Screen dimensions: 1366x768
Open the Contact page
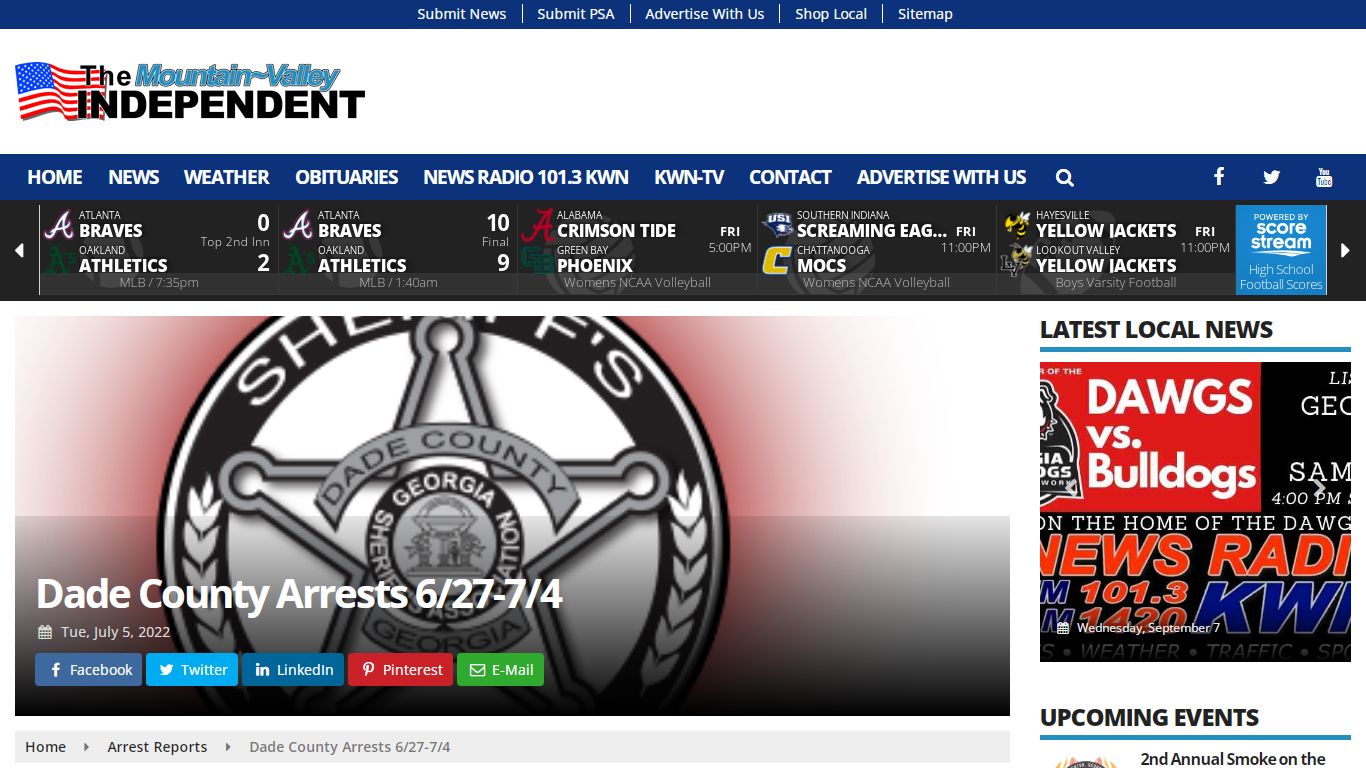(x=790, y=177)
